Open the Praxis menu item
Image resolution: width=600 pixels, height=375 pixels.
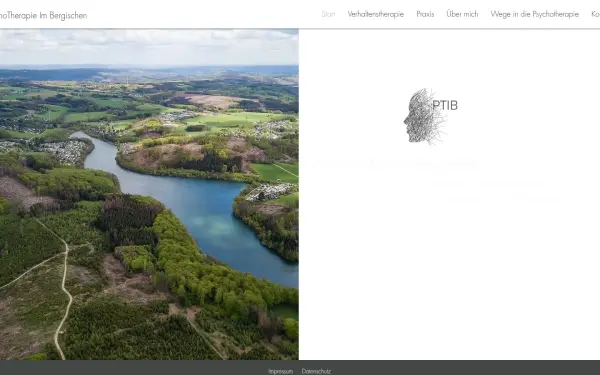tap(425, 14)
